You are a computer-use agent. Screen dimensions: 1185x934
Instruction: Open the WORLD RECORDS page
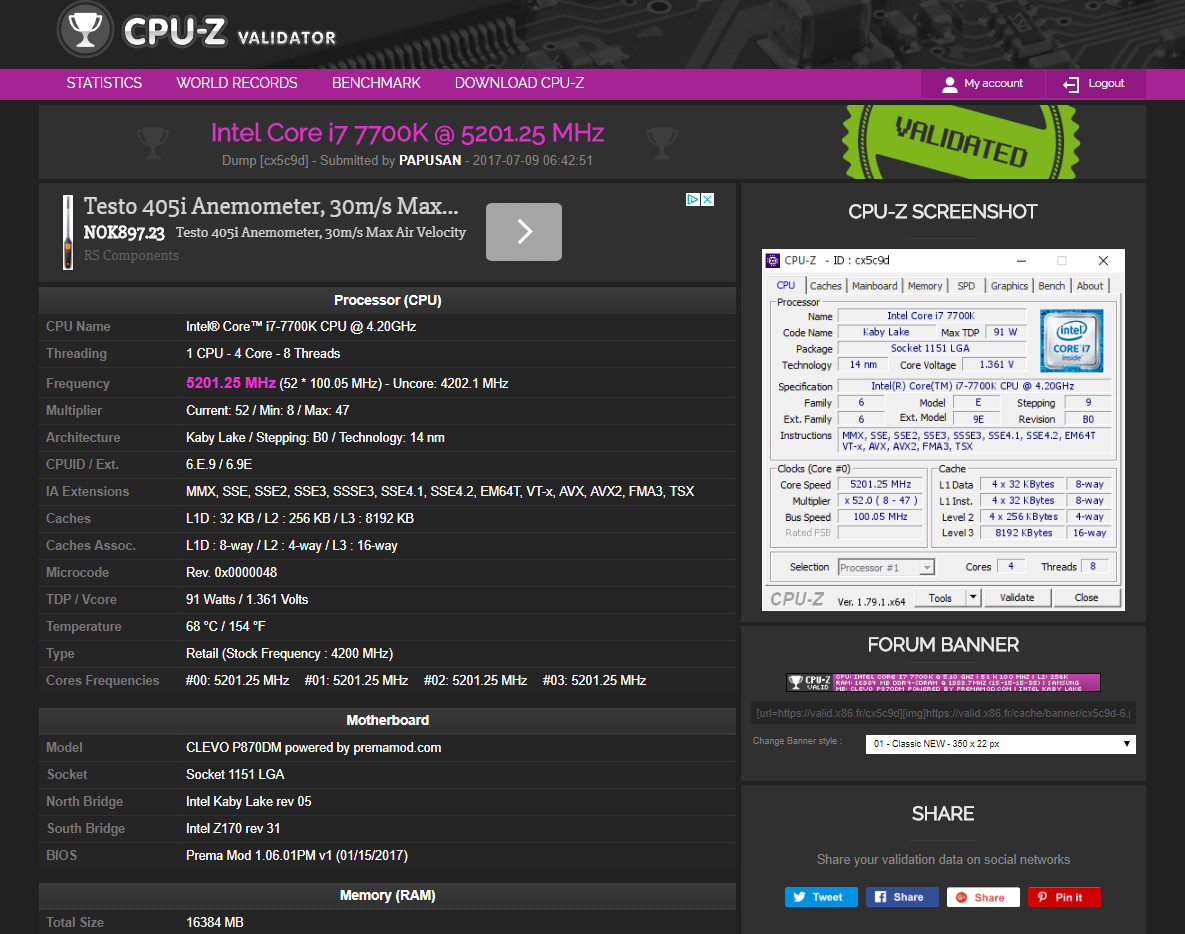(237, 83)
